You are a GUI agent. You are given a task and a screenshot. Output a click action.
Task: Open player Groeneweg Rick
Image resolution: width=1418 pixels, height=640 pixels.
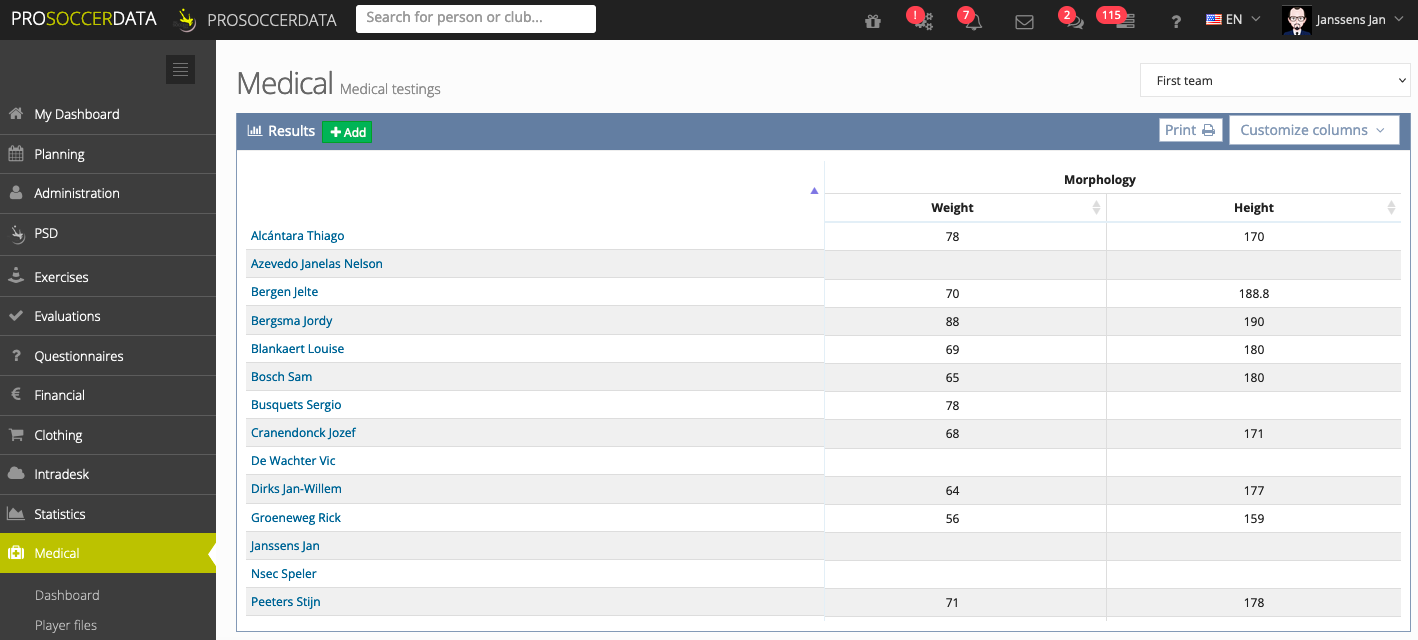pos(296,518)
